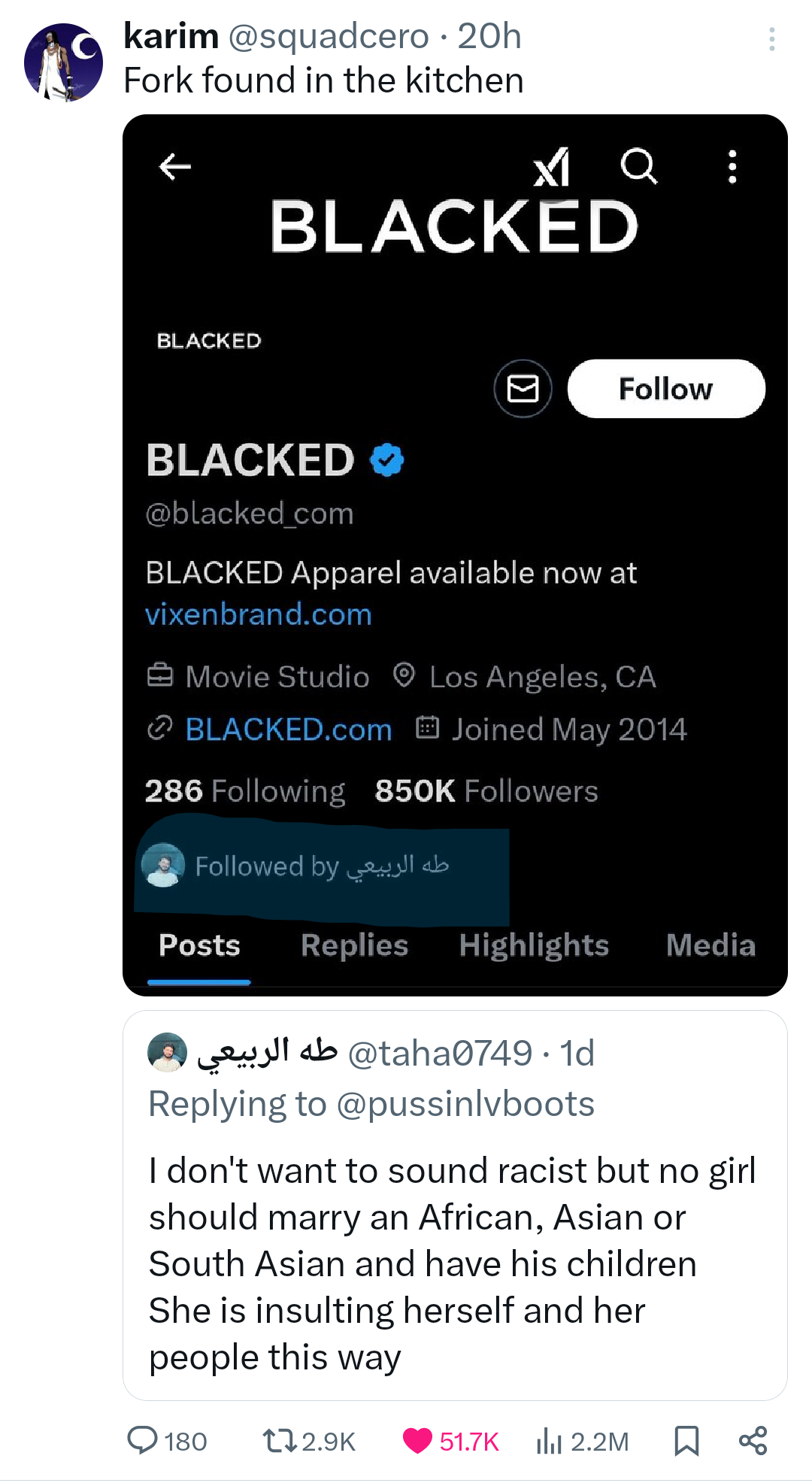Click the back arrow in the embedded screenshot

(x=175, y=166)
